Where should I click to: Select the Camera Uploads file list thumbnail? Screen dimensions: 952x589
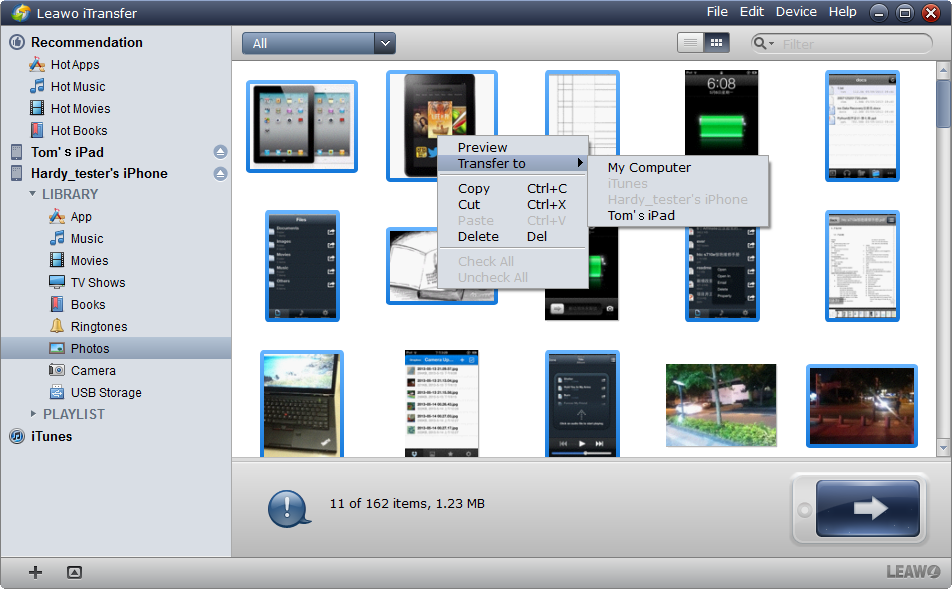pos(441,403)
